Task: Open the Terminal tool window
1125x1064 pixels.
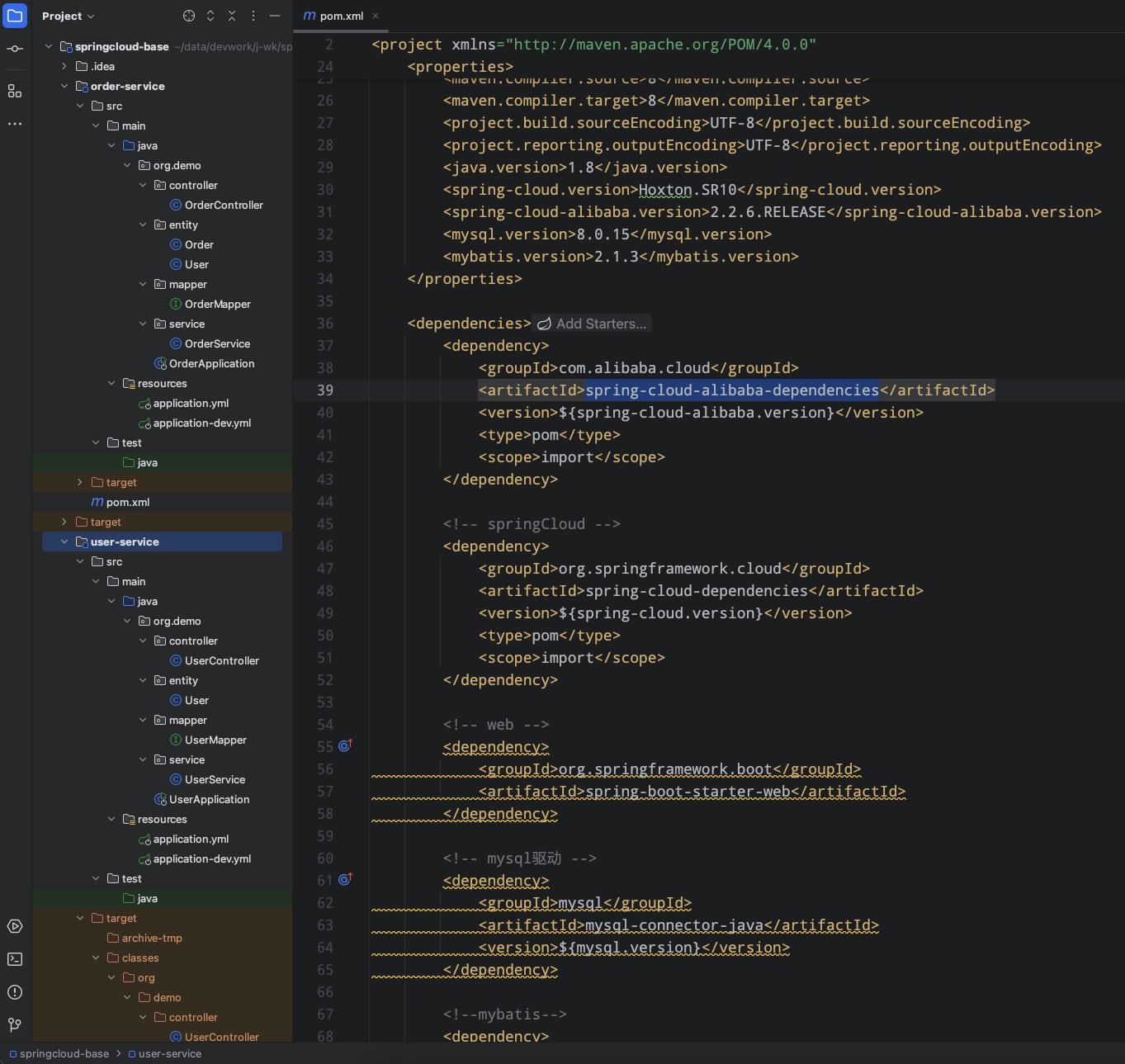Action: 15,959
